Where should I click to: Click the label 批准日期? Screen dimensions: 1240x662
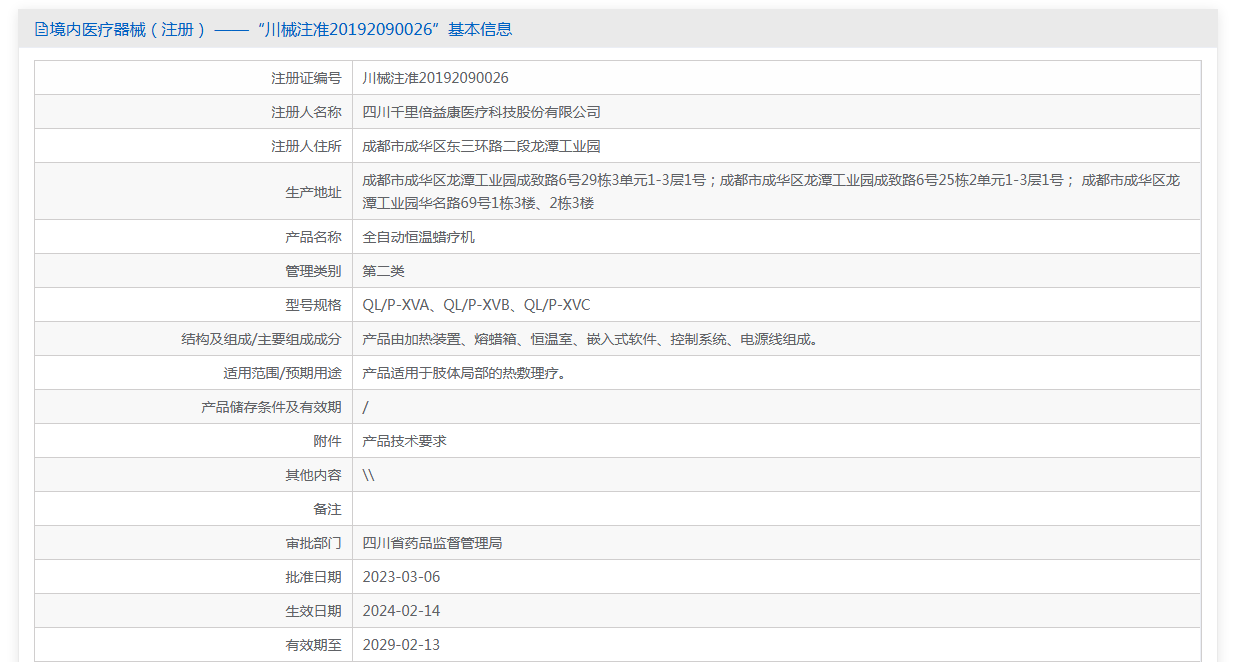point(313,577)
